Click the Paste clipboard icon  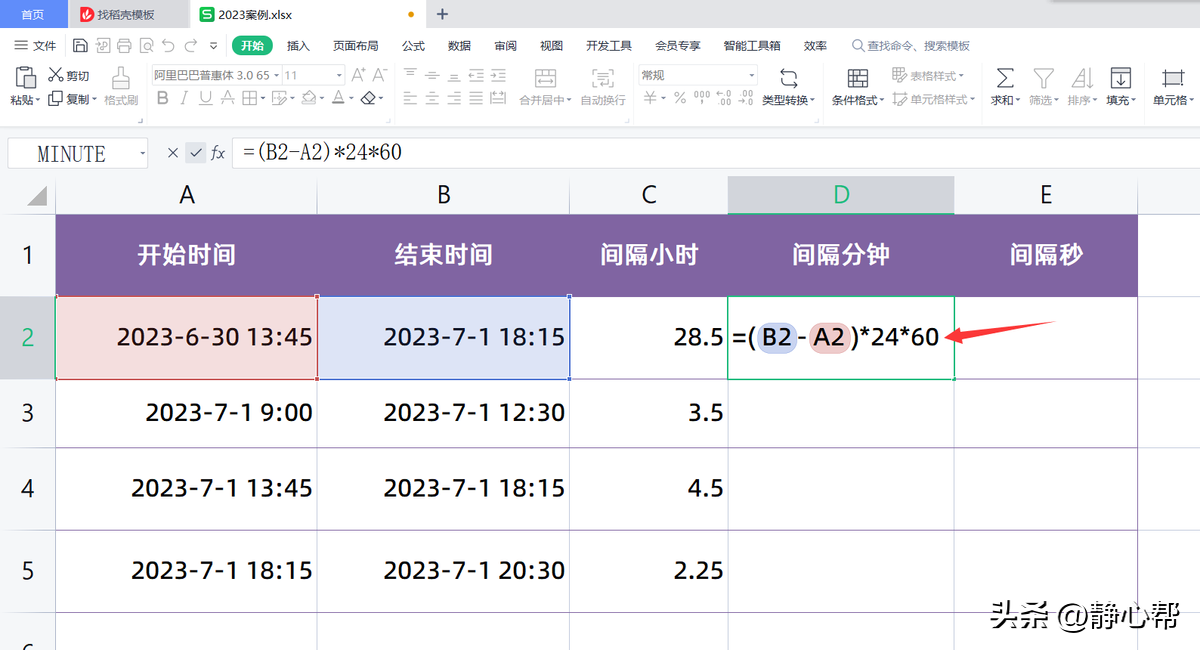pyautogui.click(x=25, y=77)
